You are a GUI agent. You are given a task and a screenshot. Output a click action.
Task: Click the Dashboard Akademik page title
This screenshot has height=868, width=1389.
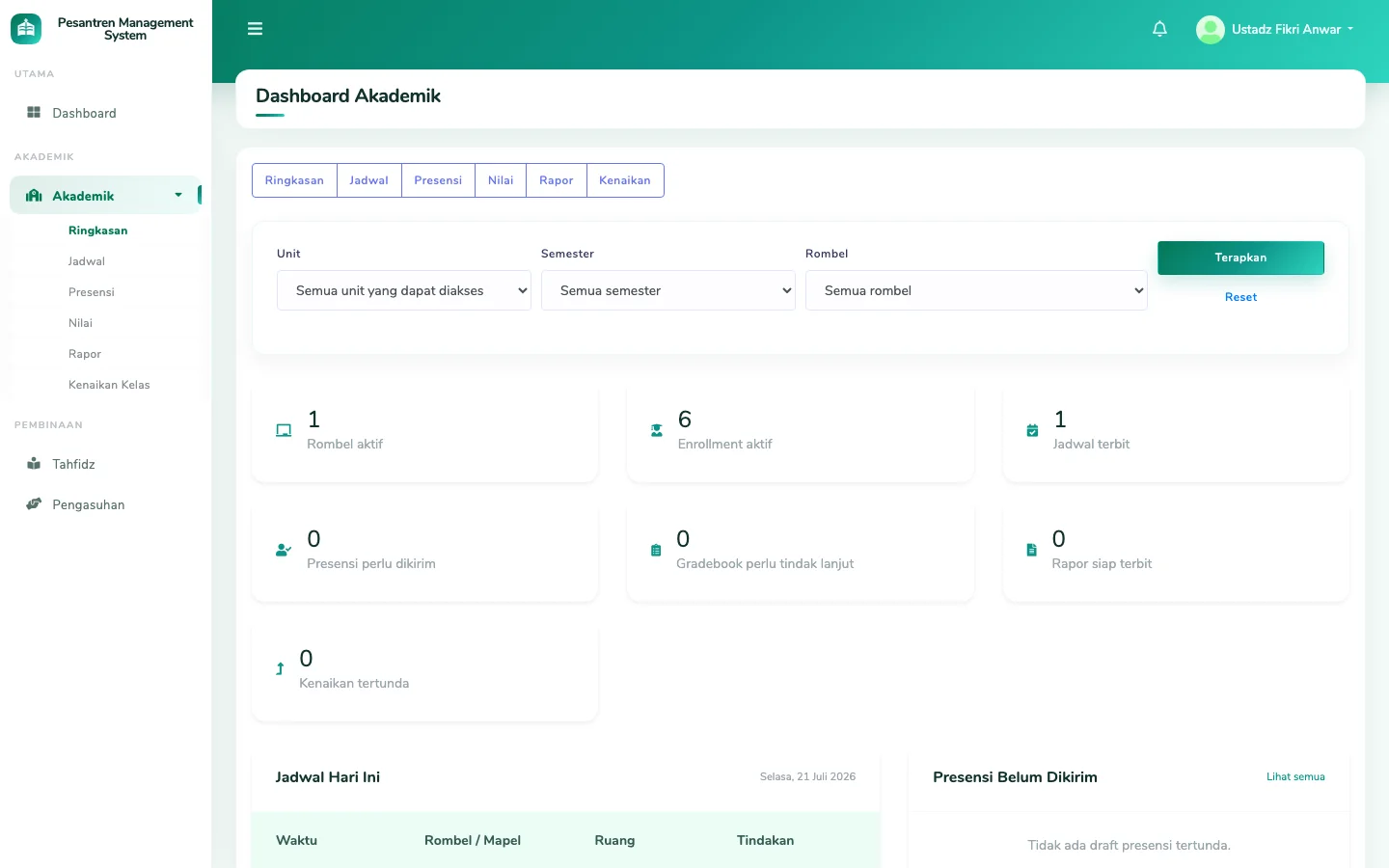coord(348,95)
